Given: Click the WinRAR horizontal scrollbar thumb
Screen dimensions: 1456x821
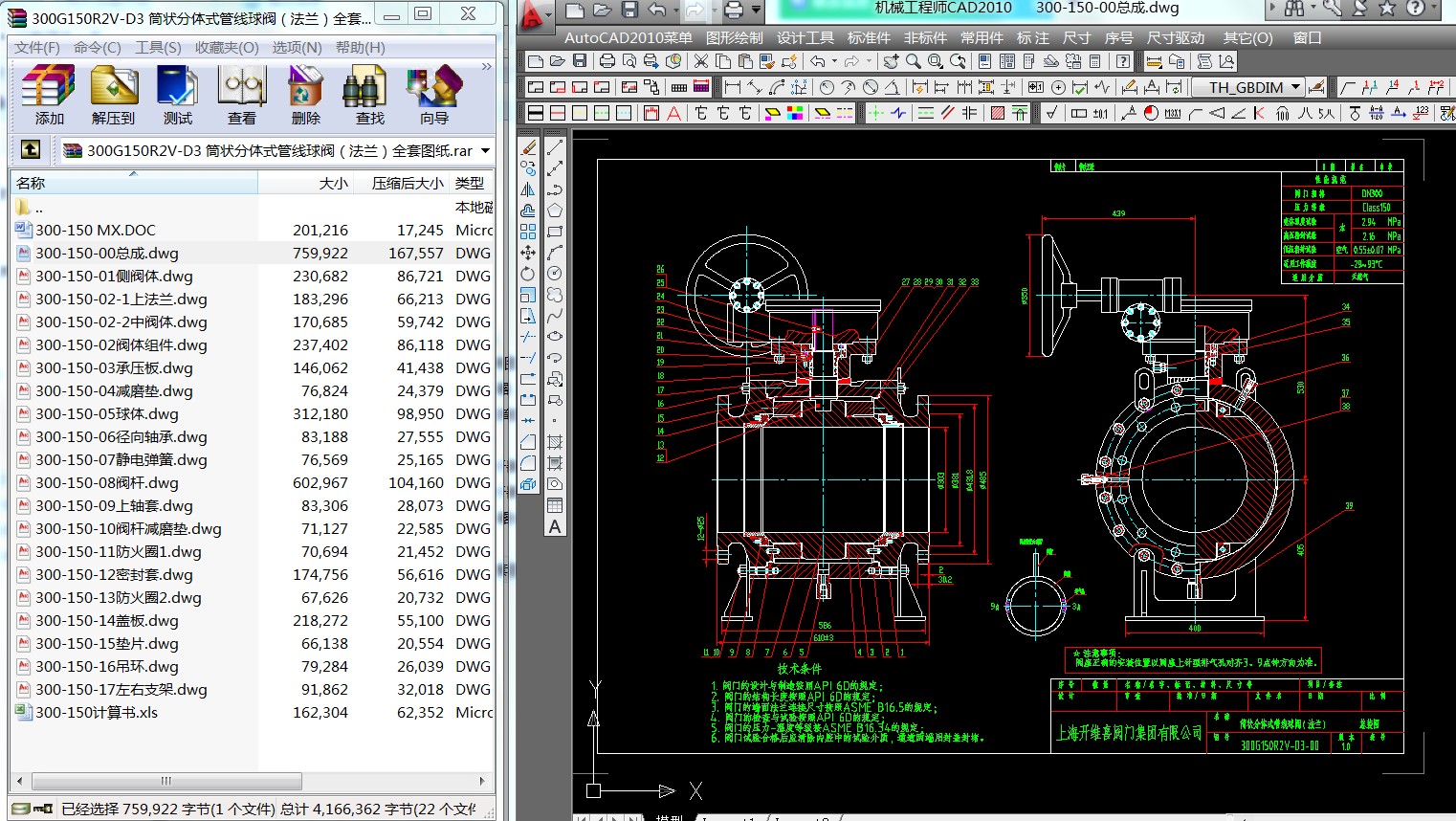Looking at the screenshot, I should 165,781.
